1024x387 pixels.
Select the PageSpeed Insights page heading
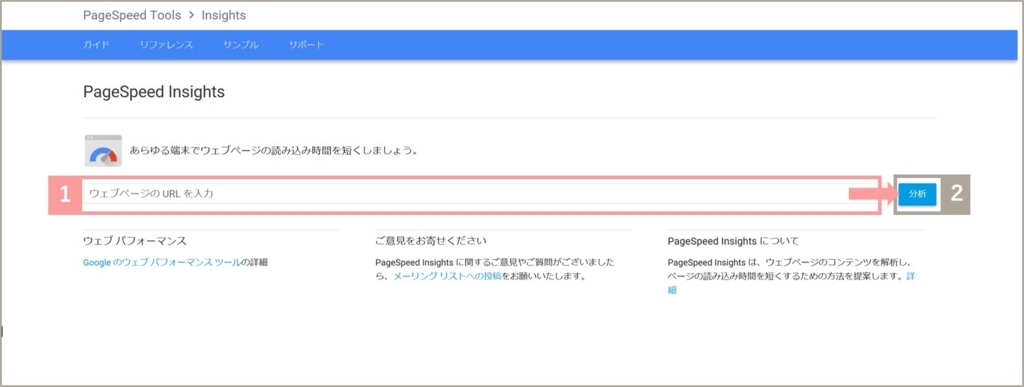pos(154,92)
